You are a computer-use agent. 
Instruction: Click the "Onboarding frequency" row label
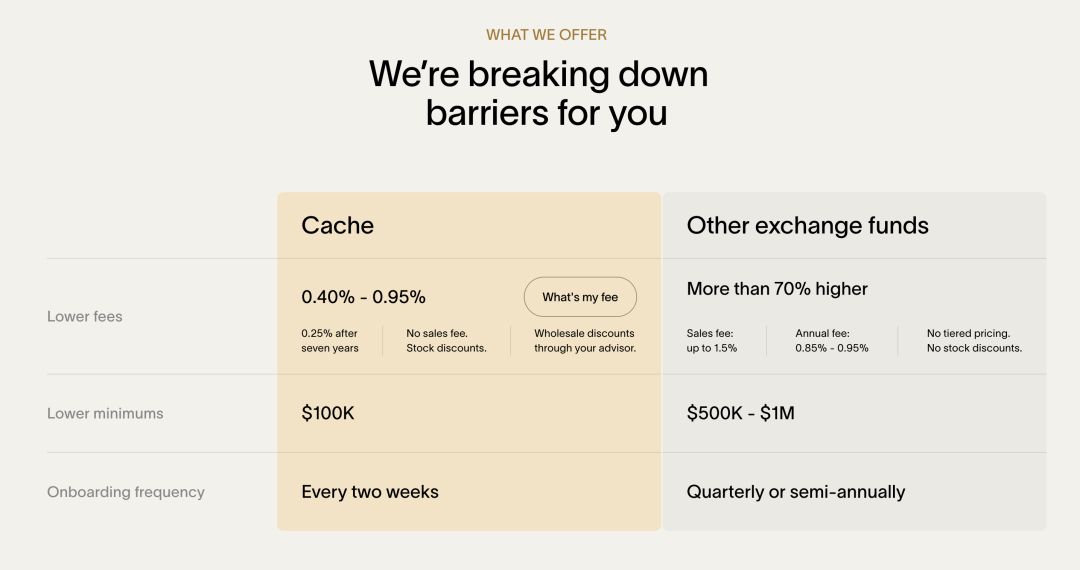[x=126, y=492]
